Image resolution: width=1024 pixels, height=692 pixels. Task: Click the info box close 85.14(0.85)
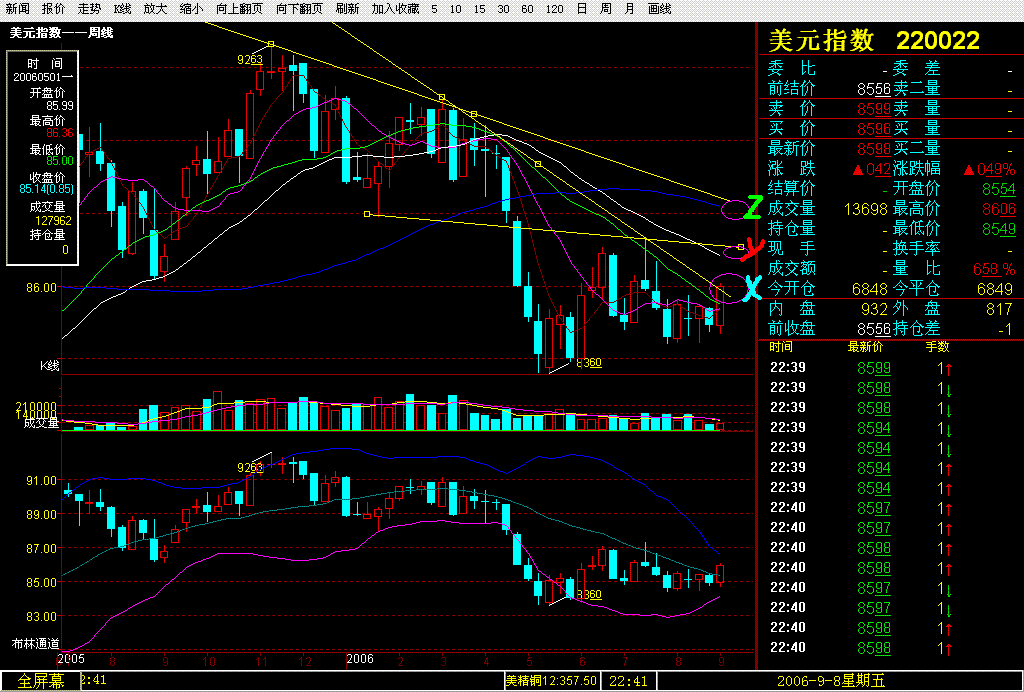point(46,189)
